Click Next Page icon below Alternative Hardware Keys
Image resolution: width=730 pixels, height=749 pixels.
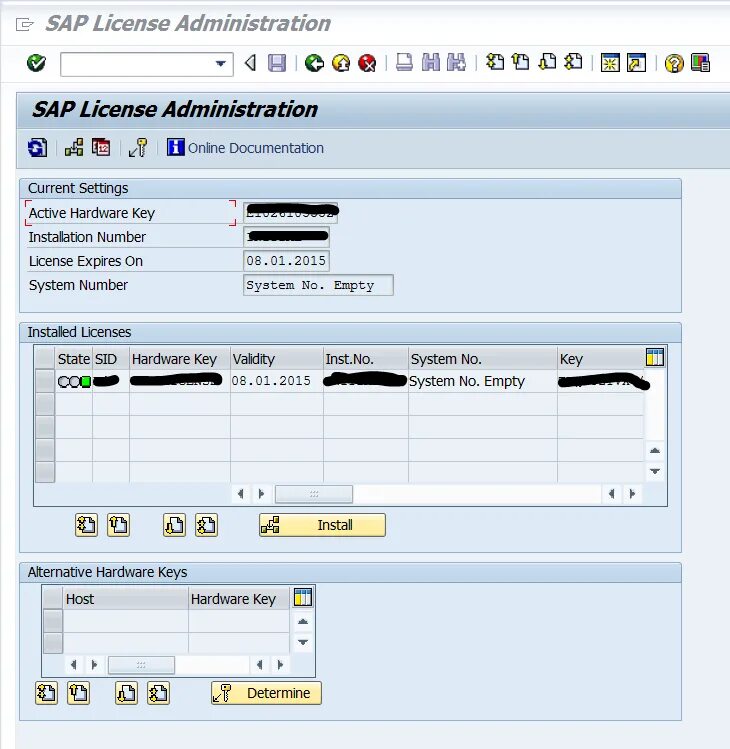(x=127, y=693)
